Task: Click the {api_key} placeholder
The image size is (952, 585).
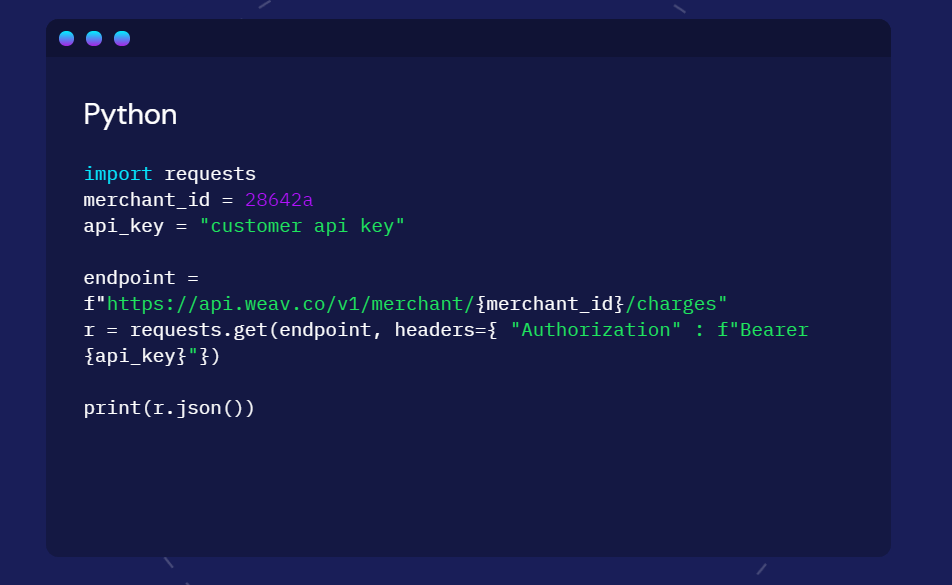Action: (x=135, y=356)
